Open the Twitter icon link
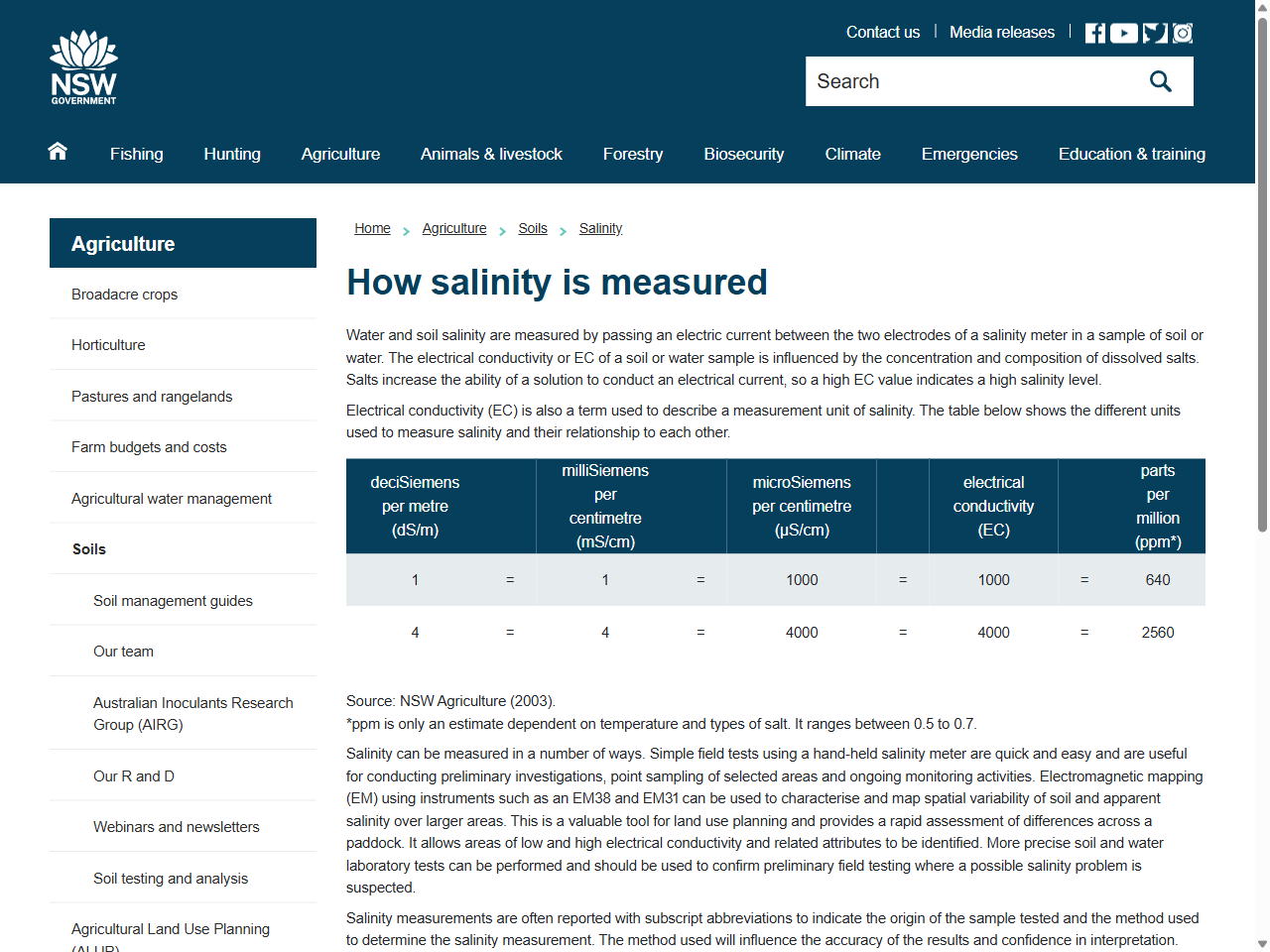The image size is (1270, 952). coord(1153,32)
